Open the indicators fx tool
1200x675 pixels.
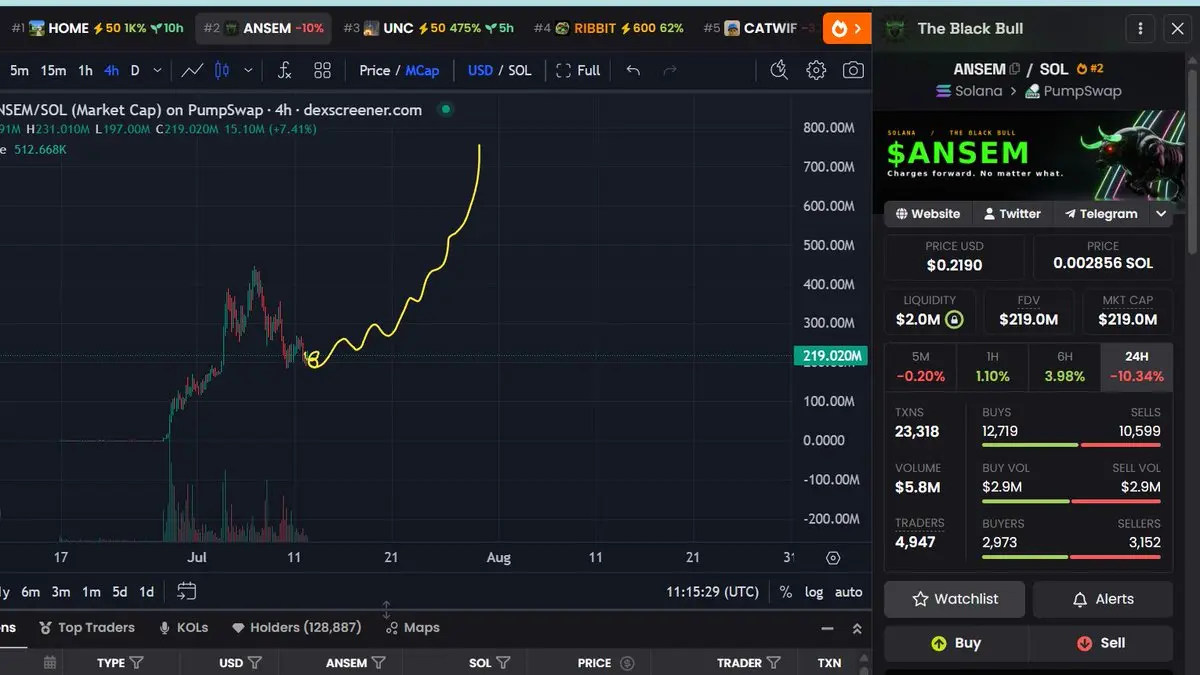(284, 70)
